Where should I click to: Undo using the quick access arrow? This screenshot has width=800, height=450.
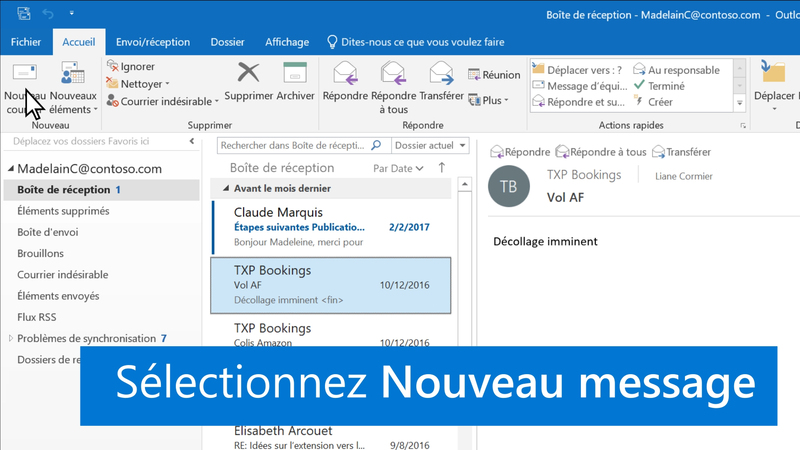(48, 14)
